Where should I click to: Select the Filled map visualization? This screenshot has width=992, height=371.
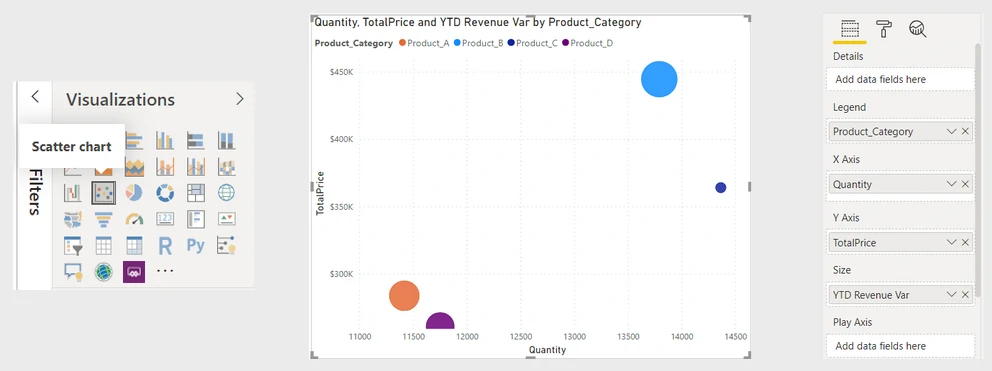pos(72,219)
